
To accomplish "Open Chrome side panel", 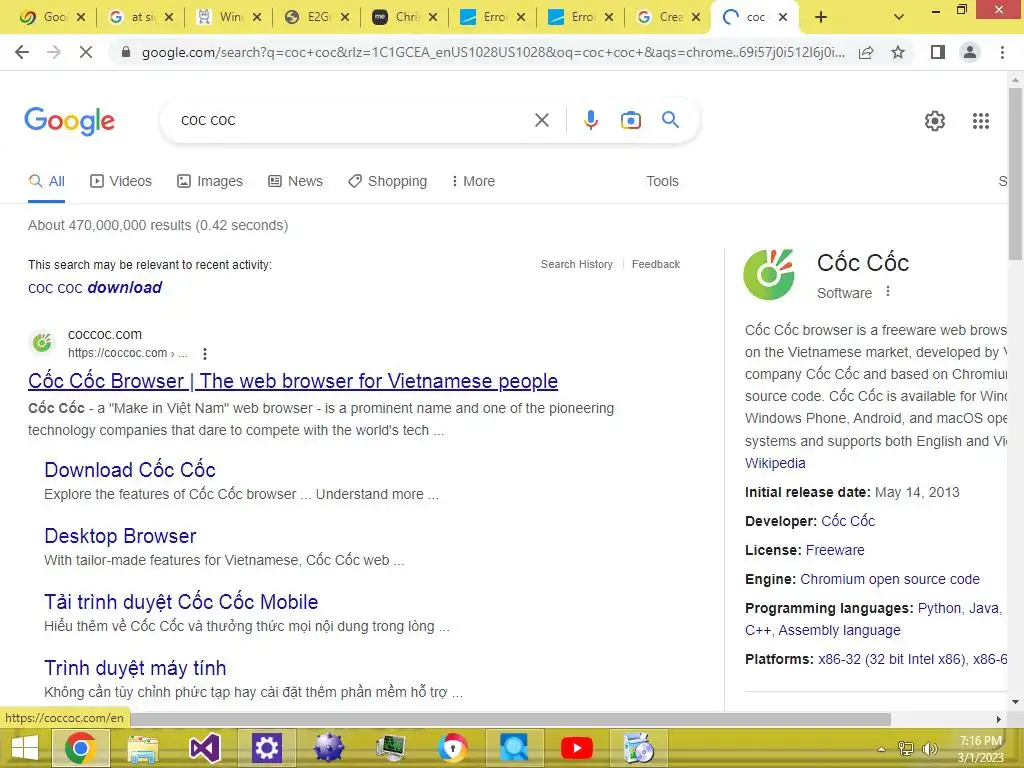I will (x=938, y=52).
